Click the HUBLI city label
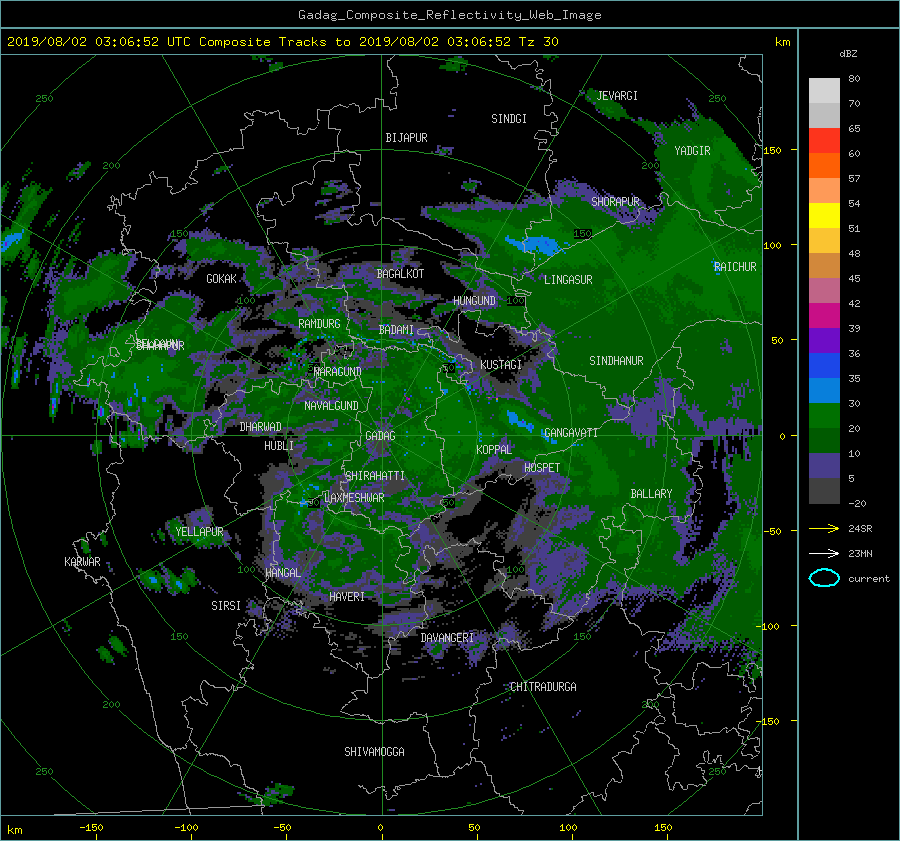This screenshot has width=900, height=841. (x=279, y=446)
